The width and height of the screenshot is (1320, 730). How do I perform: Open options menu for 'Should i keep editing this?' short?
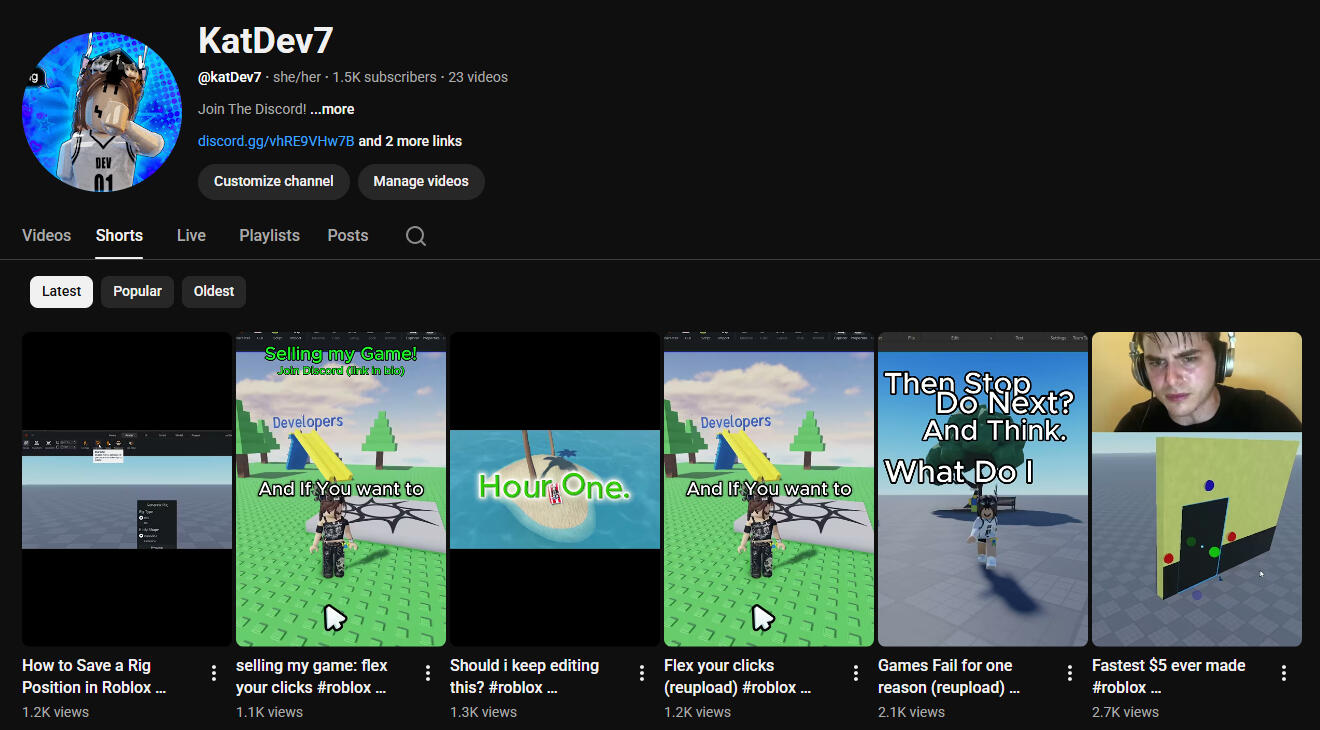642,673
